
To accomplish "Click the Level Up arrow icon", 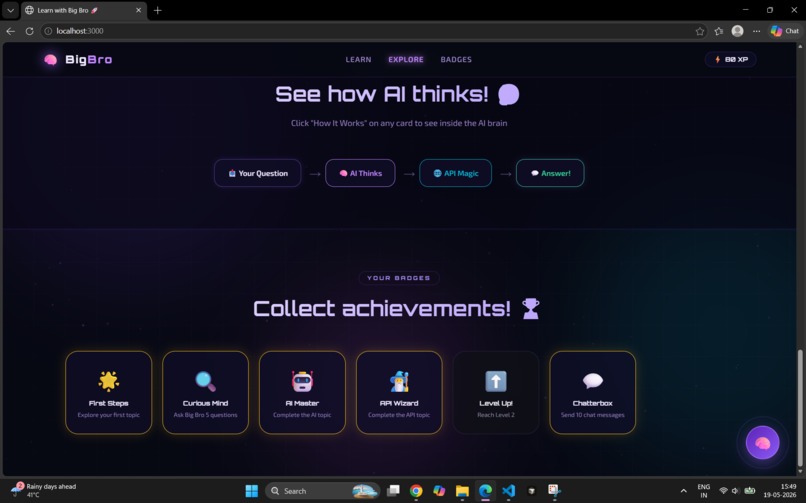I will click(x=496, y=381).
